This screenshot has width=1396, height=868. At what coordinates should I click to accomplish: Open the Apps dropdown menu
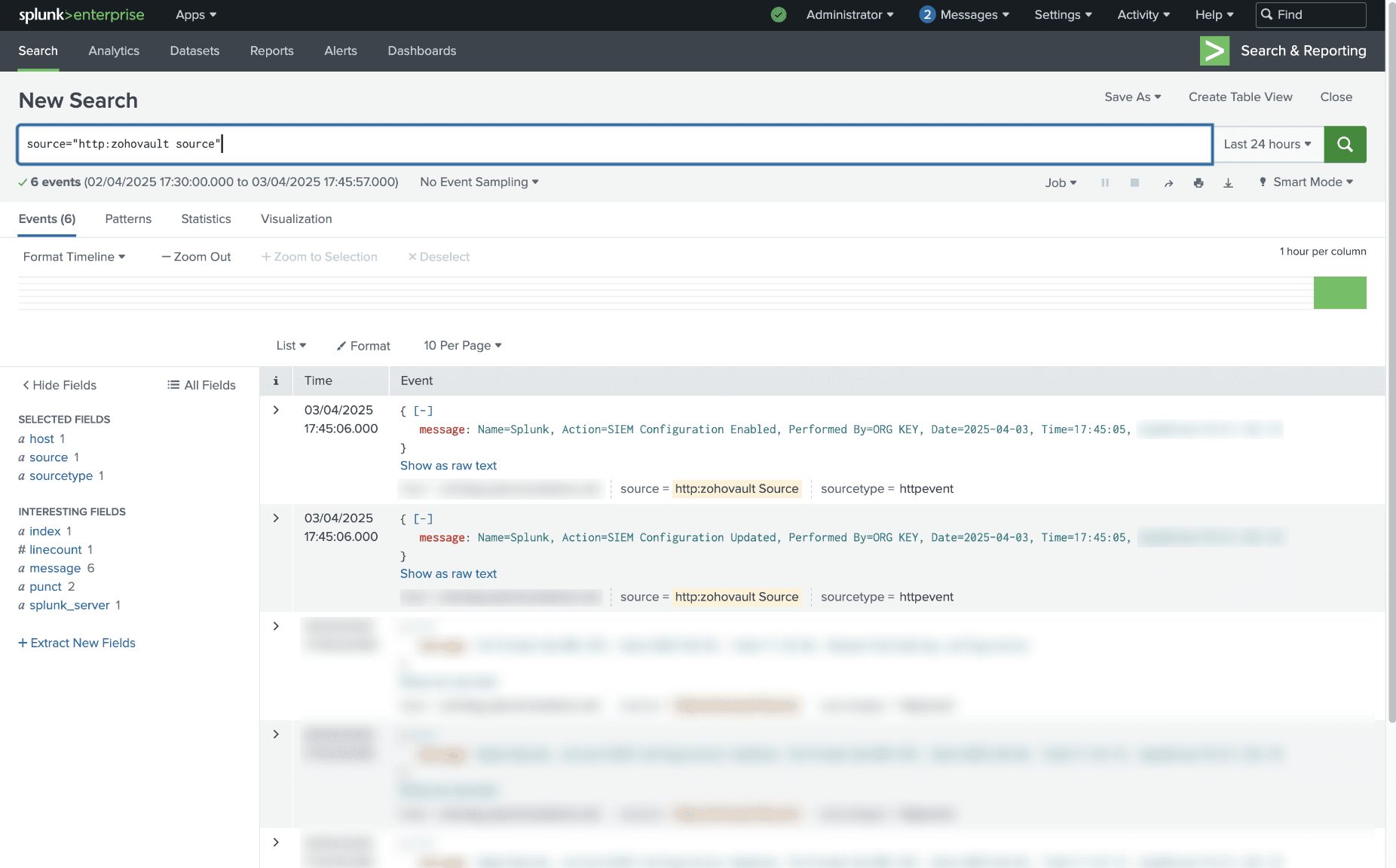coord(196,14)
